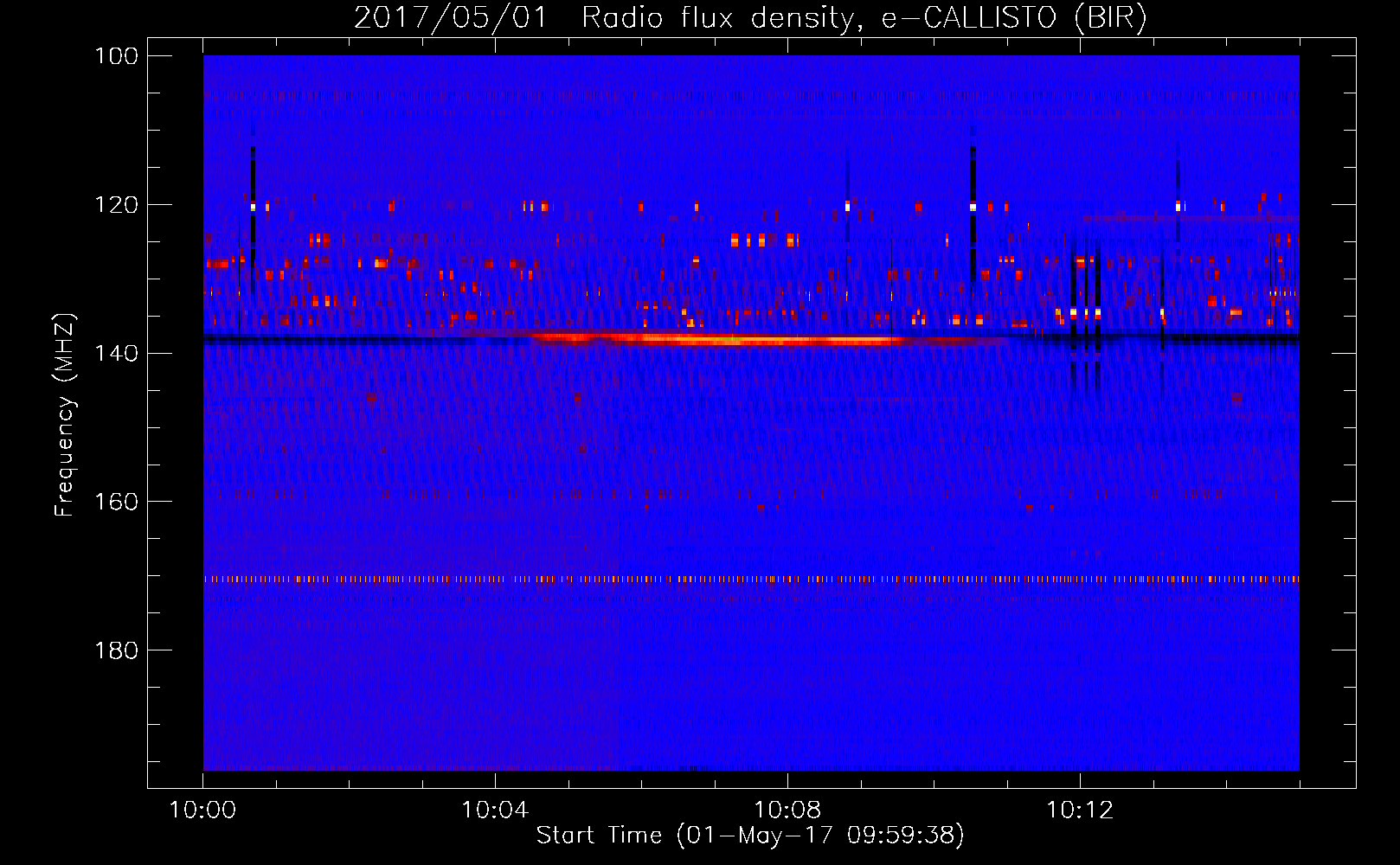Click the 100 frequency tick label
Viewport: 1400px width, 865px height.
[117, 56]
